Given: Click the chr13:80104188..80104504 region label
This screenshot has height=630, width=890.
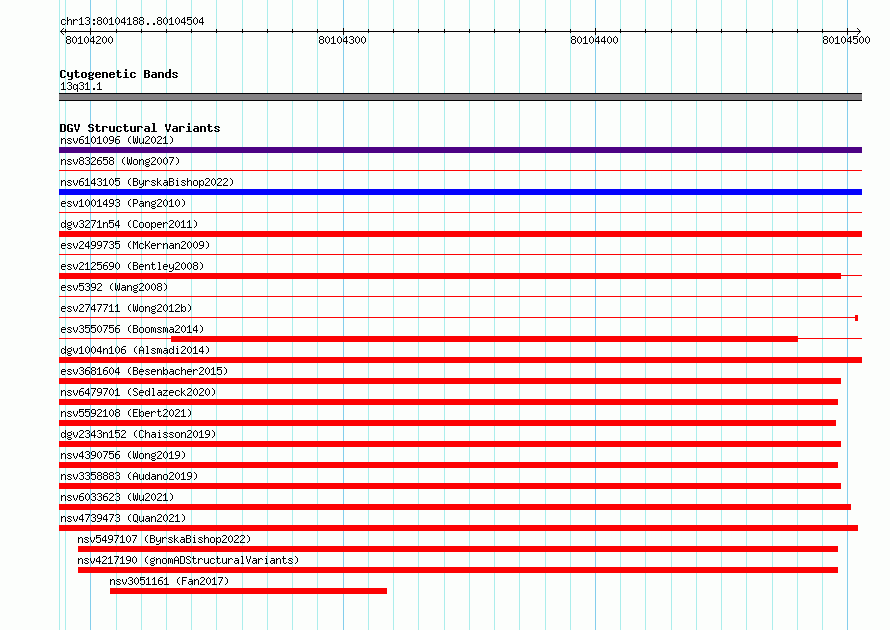Looking at the screenshot, I should pos(132,22).
